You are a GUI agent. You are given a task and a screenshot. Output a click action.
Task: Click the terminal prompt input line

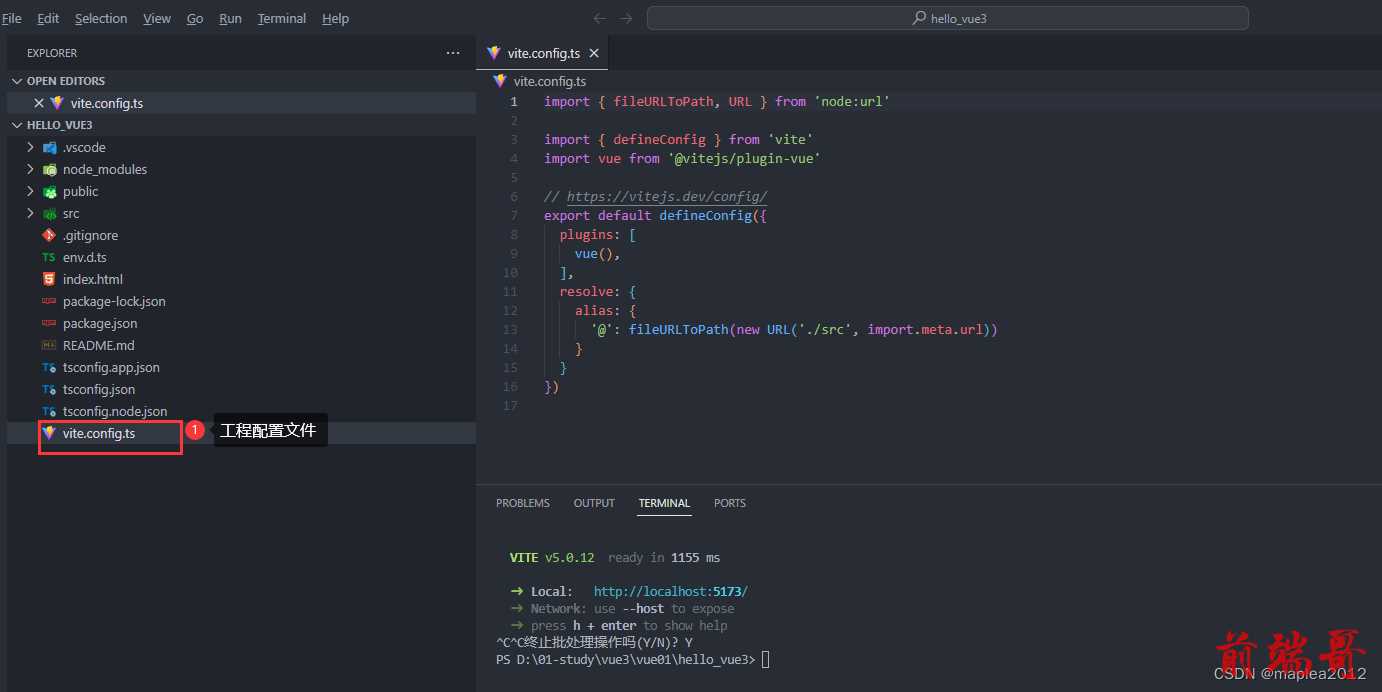[x=632, y=659]
